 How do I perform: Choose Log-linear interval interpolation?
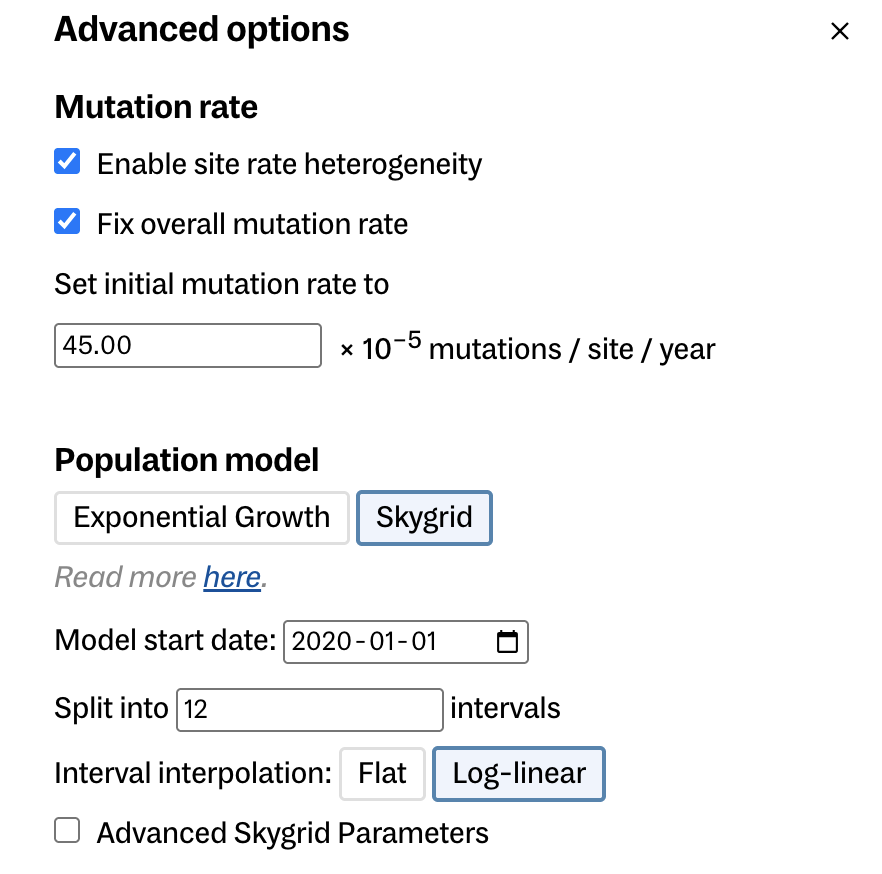[518, 774]
